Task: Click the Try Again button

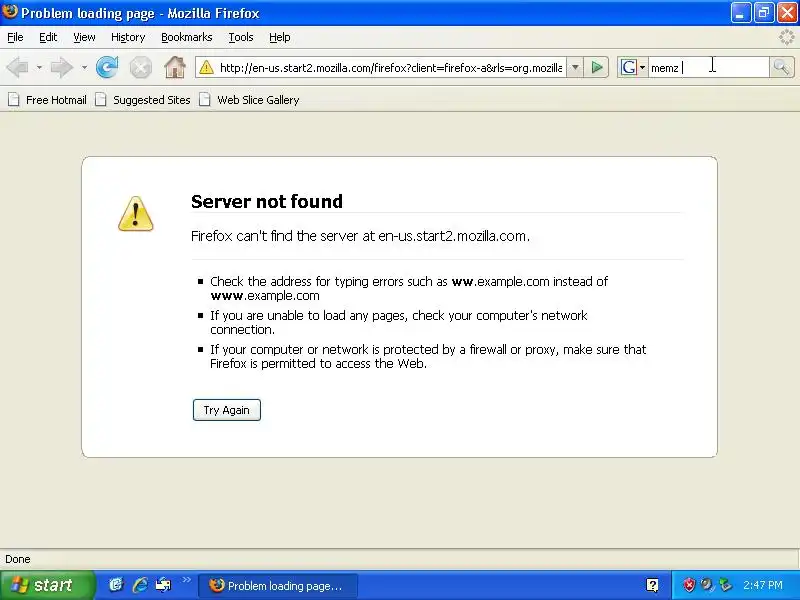Action: 227,410
